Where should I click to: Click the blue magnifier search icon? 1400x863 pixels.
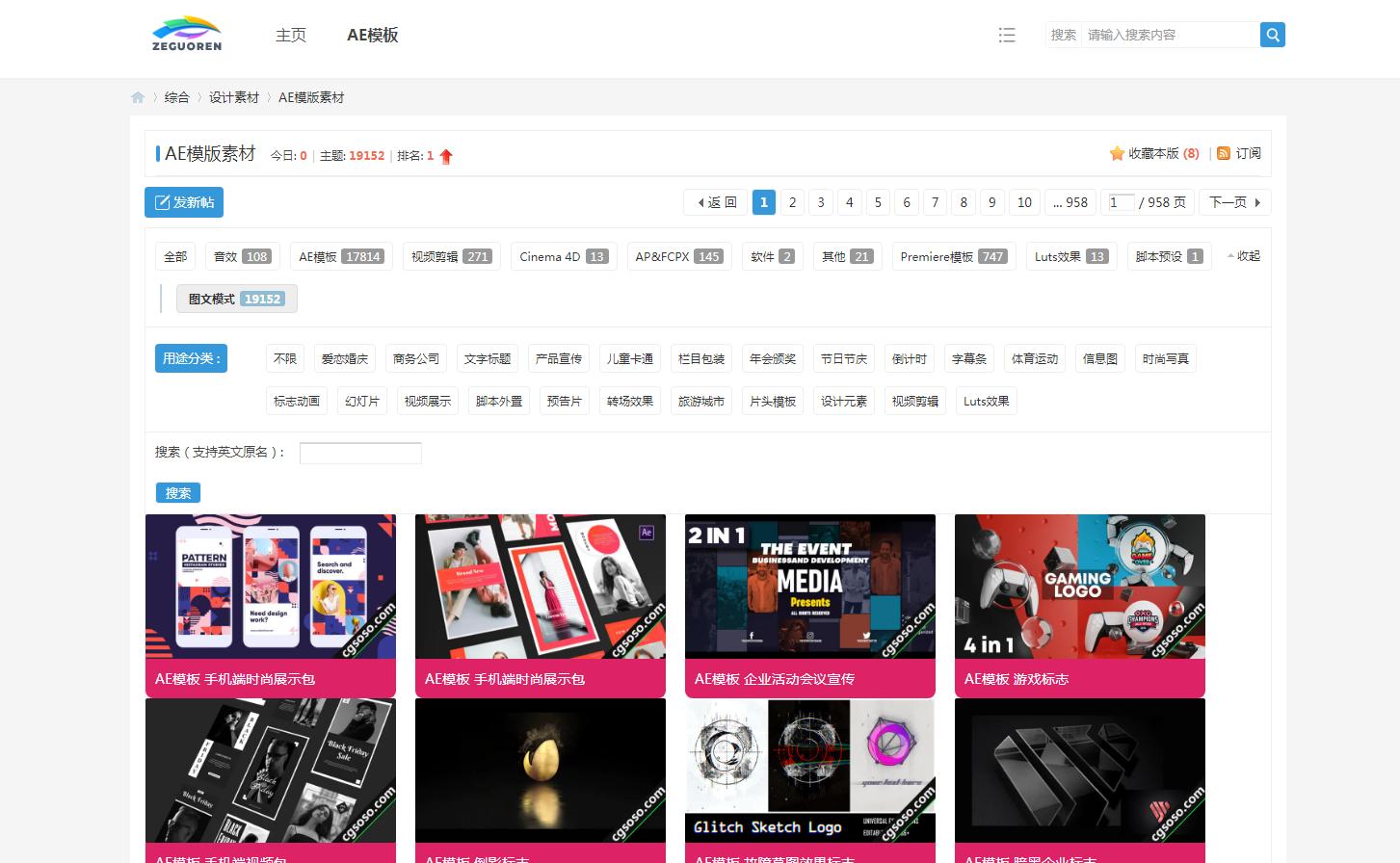(x=1272, y=34)
